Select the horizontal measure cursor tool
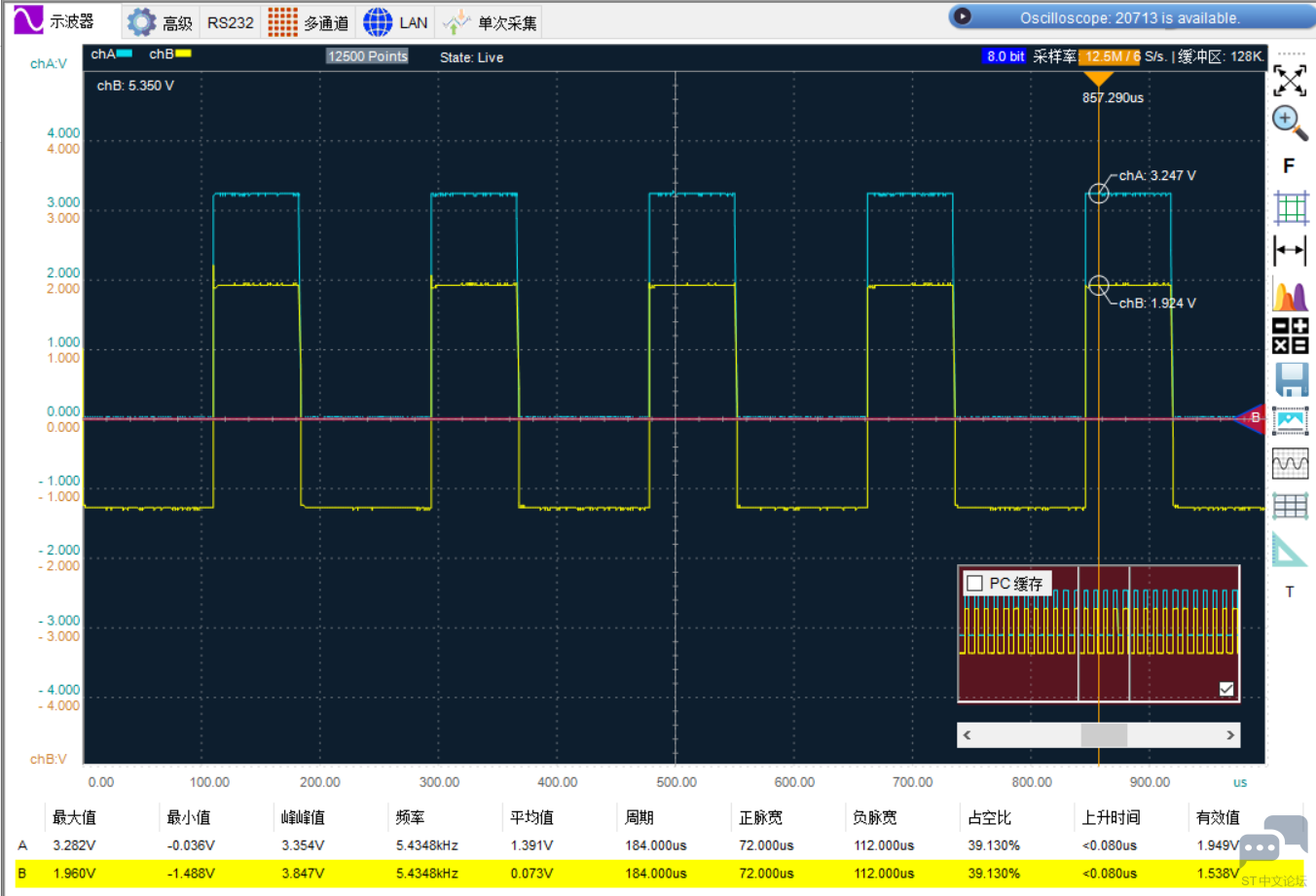This screenshot has width=1316, height=896. click(x=1290, y=251)
